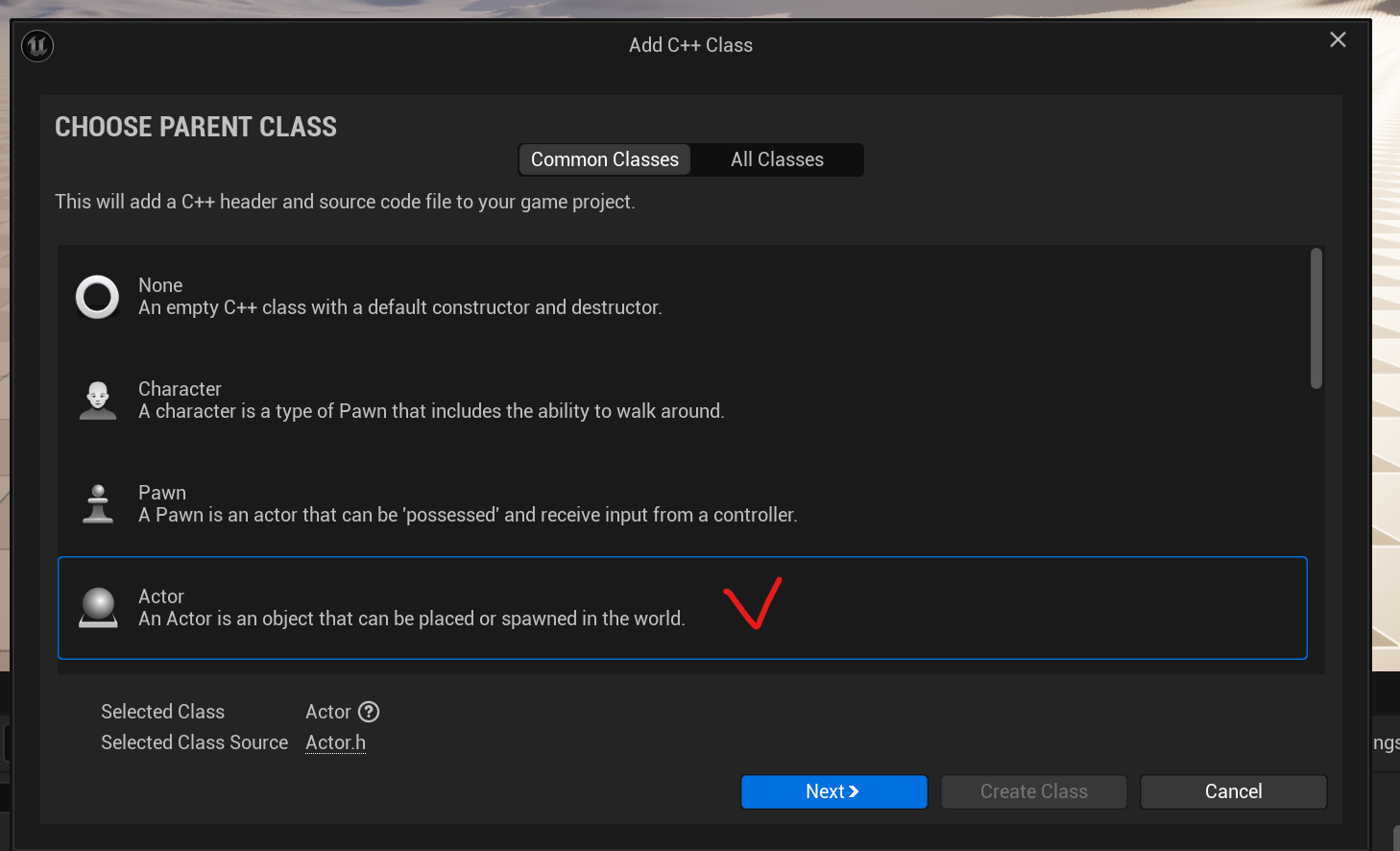Cancel the class creation dialog
Screen dimensions: 1400x851
(x=1233, y=791)
